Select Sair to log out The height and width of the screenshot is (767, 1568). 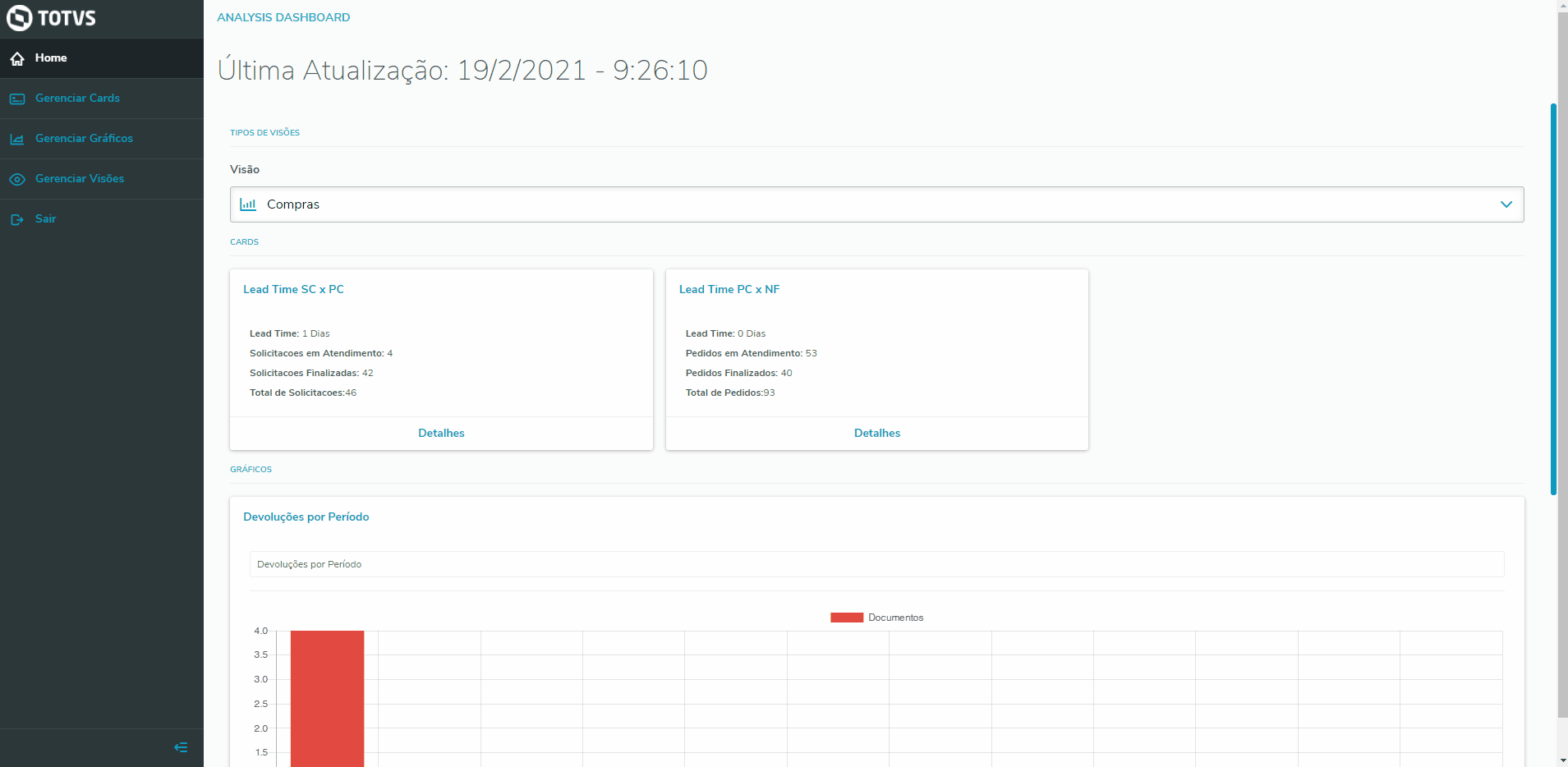[x=102, y=219]
